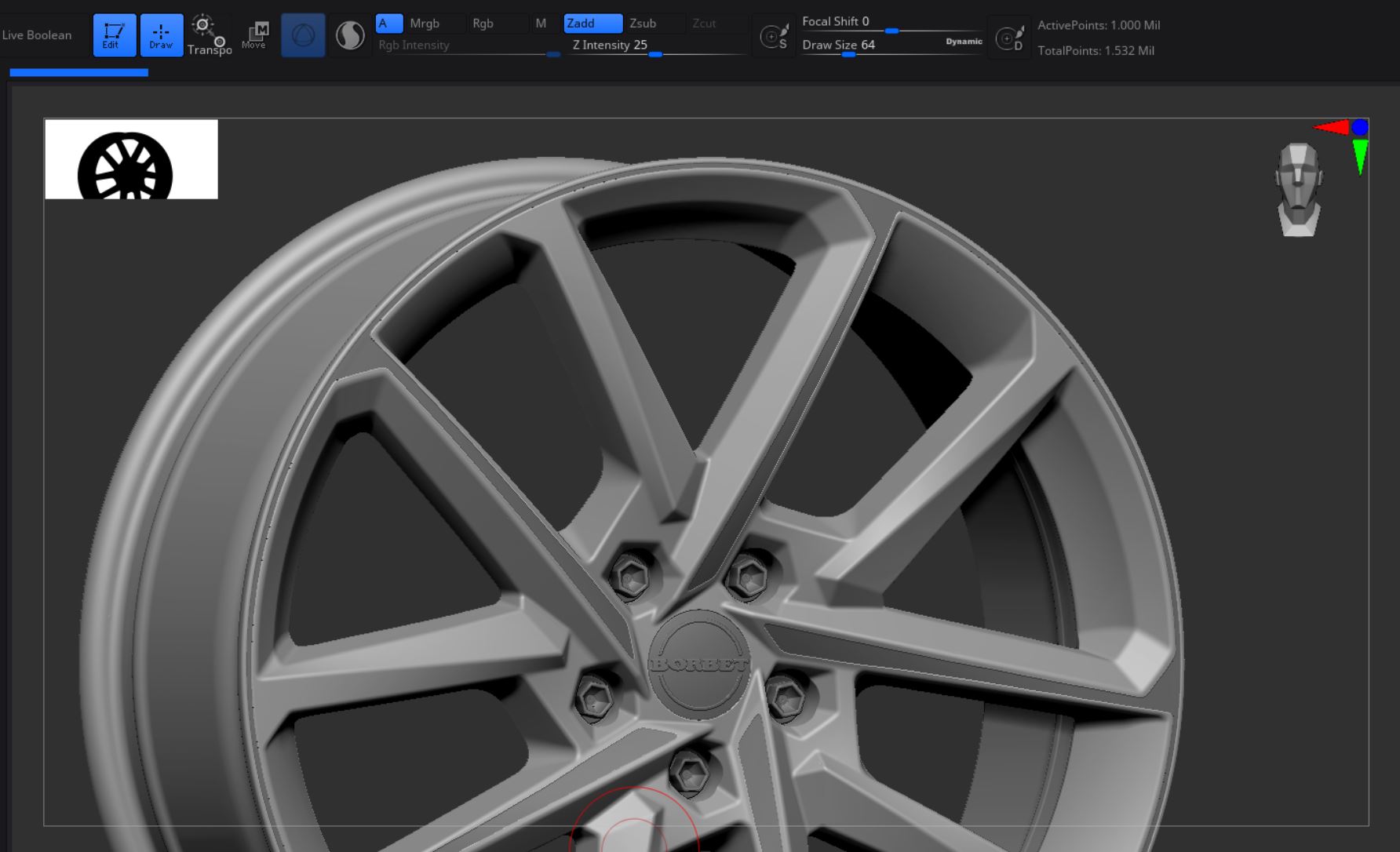Screen dimensions: 1400x852
Task: Switch to Zsub sculpt mode
Action: (653, 24)
